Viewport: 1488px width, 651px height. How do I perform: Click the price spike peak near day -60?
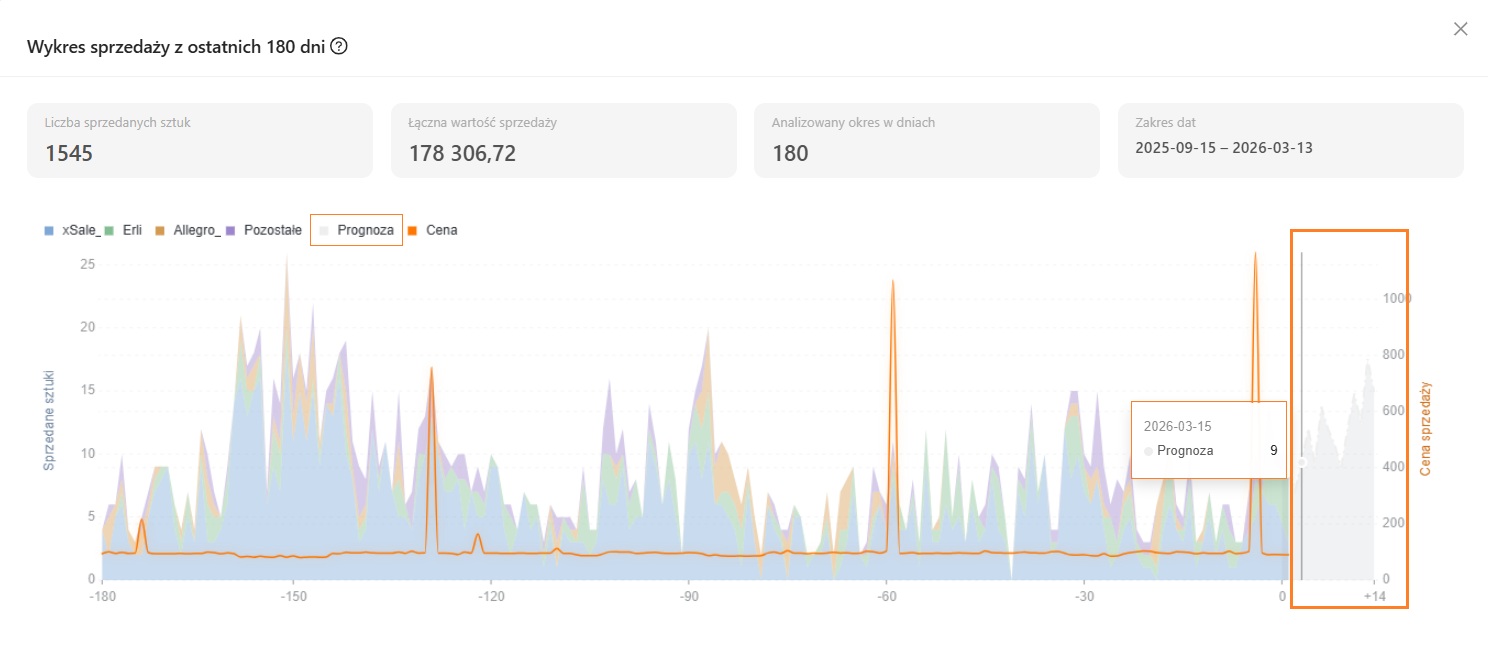pos(892,281)
